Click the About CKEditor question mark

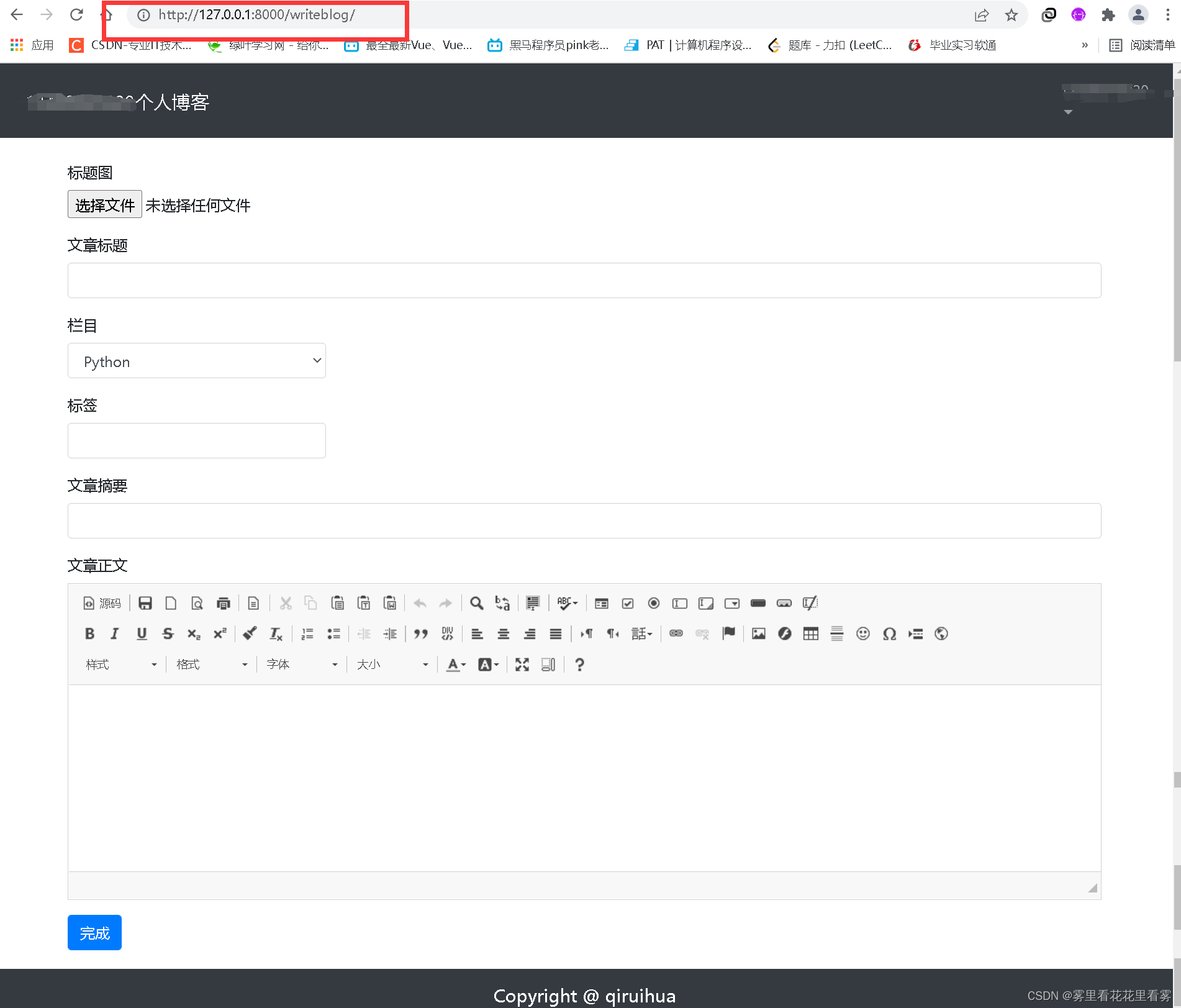(x=579, y=665)
